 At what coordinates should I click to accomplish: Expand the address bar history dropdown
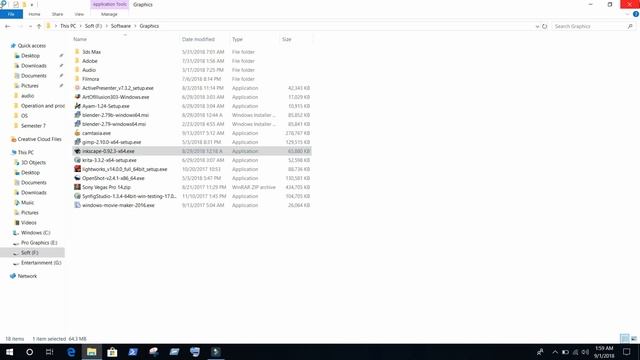click(537, 26)
